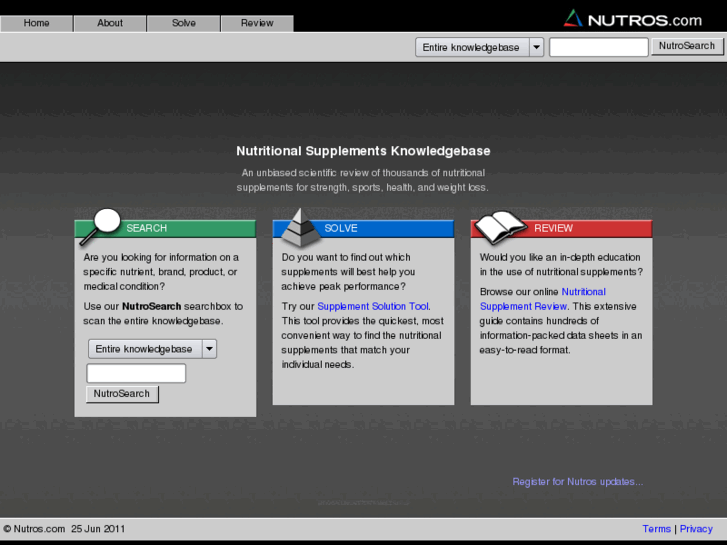Expand Search card Entire knowledgebase dropdown
Viewport: 727px width, 545px height.
[152, 349]
